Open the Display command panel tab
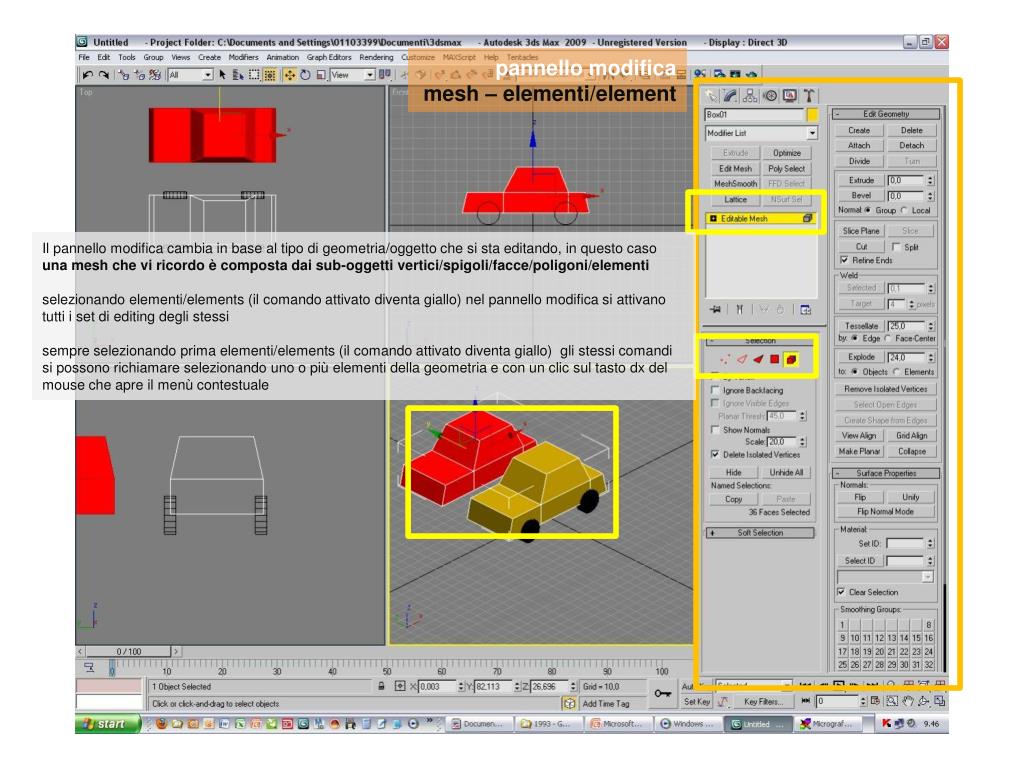The image size is (1024, 768). (x=790, y=96)
